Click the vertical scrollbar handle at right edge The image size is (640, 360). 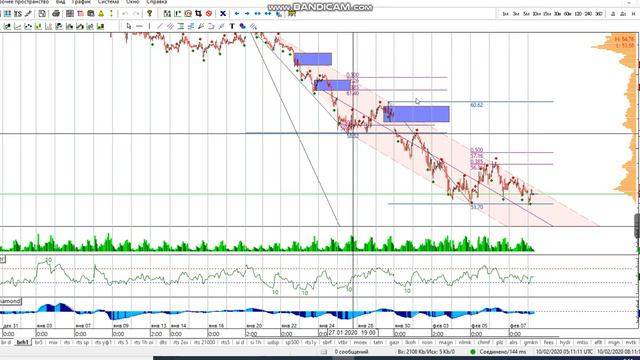[637, 225]
